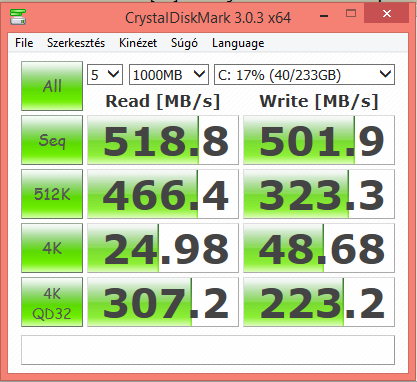Select the 4K QD32 write result 223.2
Image resolution: width=417 pixels, height=382 pixels.
[x=319, y=302]
